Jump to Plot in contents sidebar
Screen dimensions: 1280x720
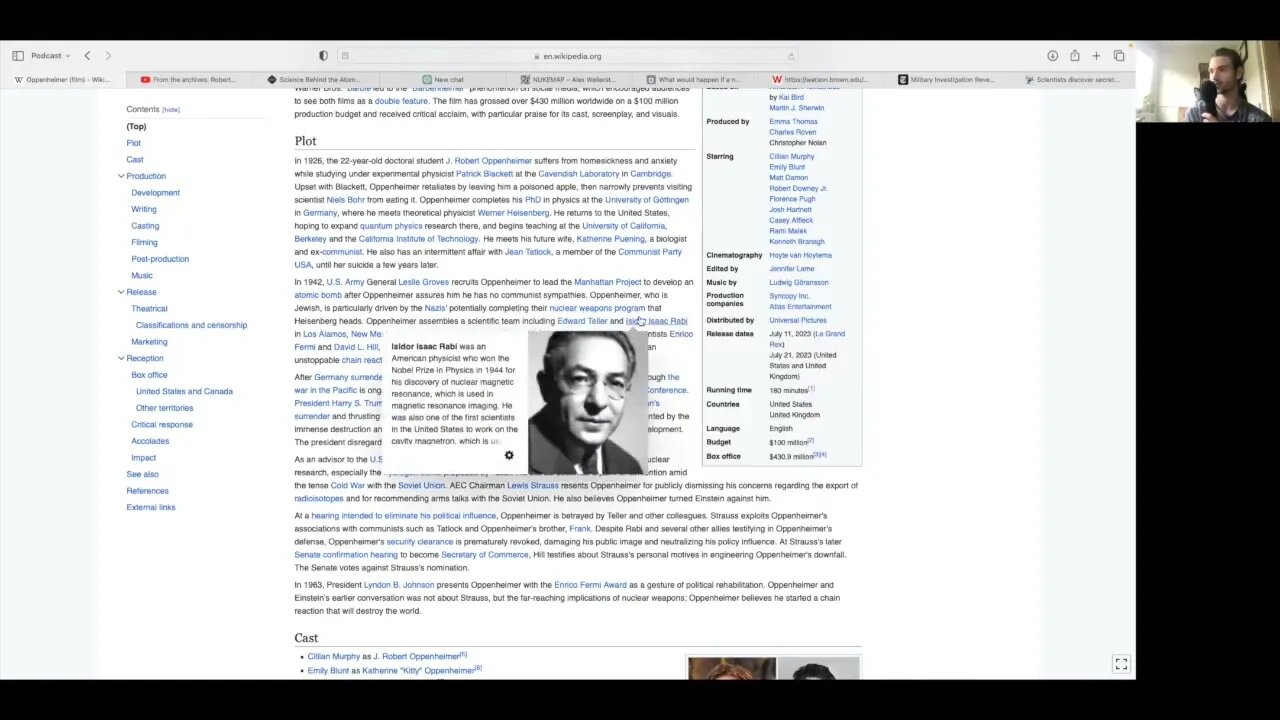pos(133,143)
